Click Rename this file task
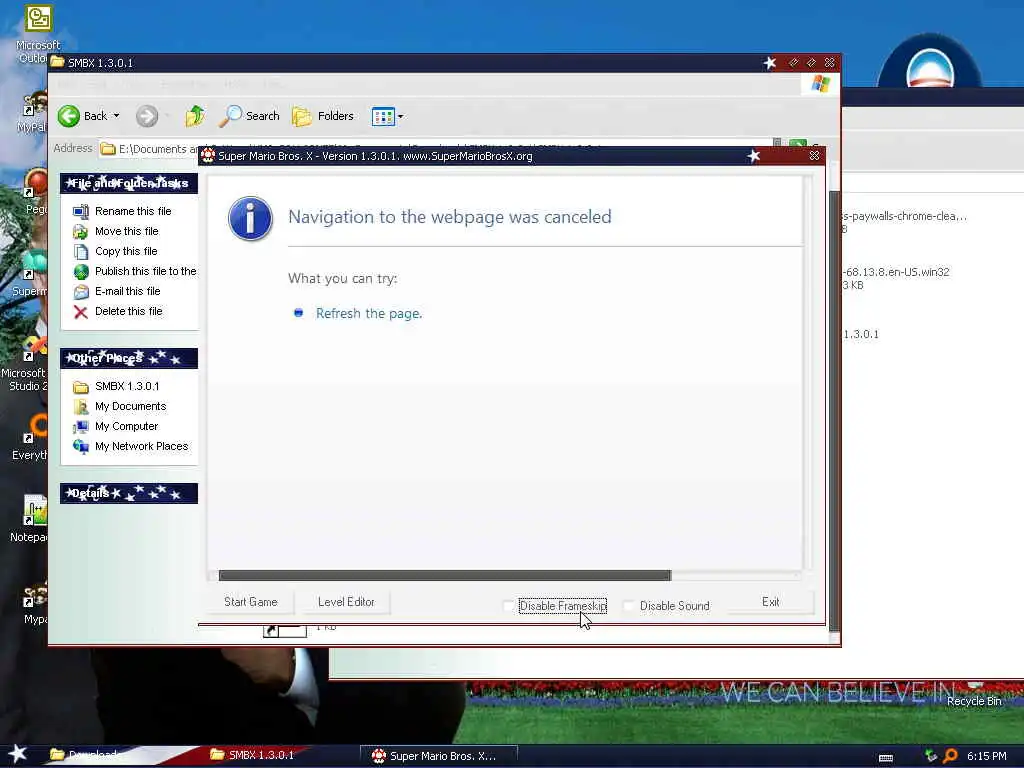The image size is (1024, 768). (133, 211)
